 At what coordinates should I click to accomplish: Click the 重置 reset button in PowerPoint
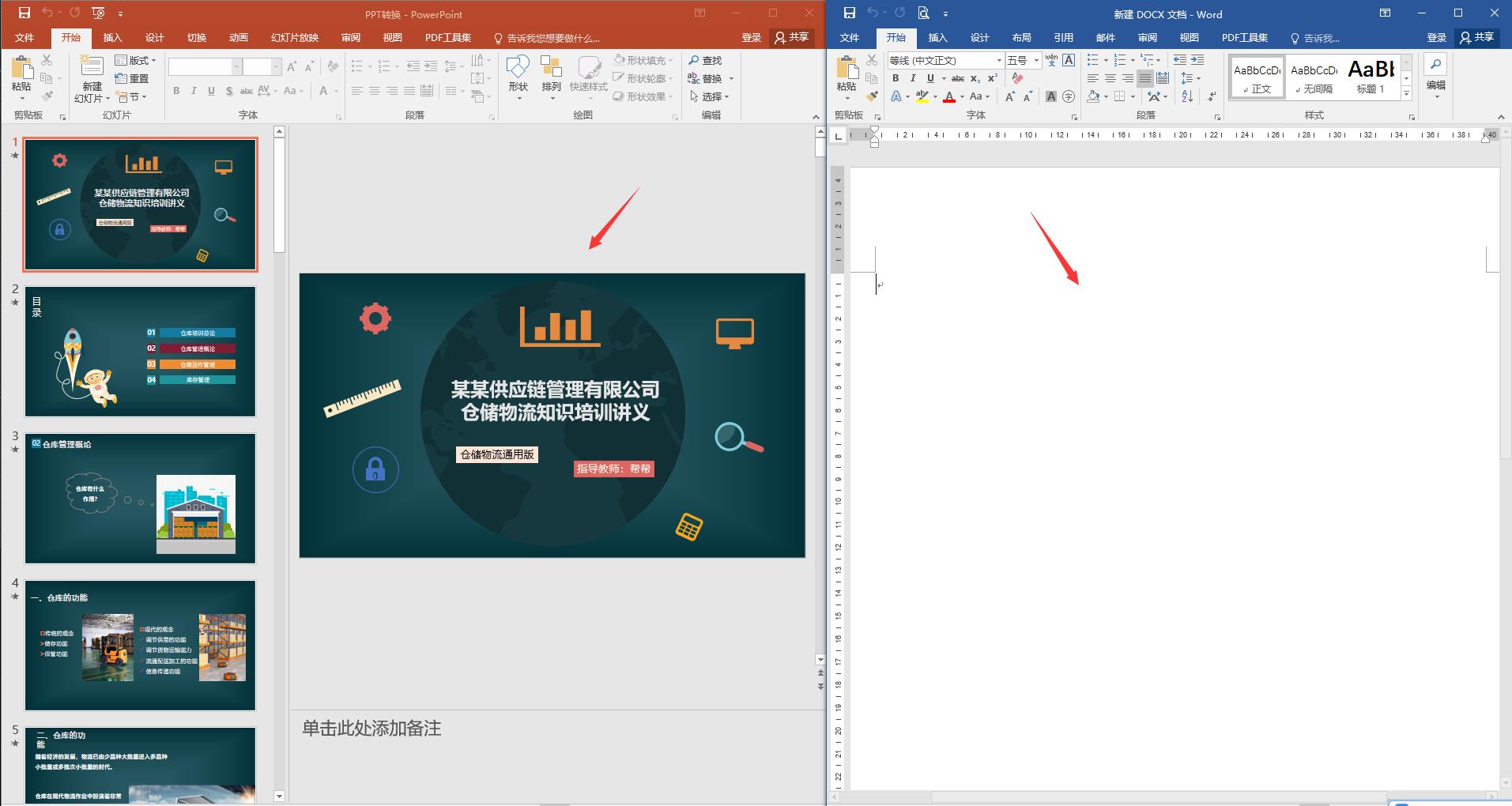pos(132,78)
